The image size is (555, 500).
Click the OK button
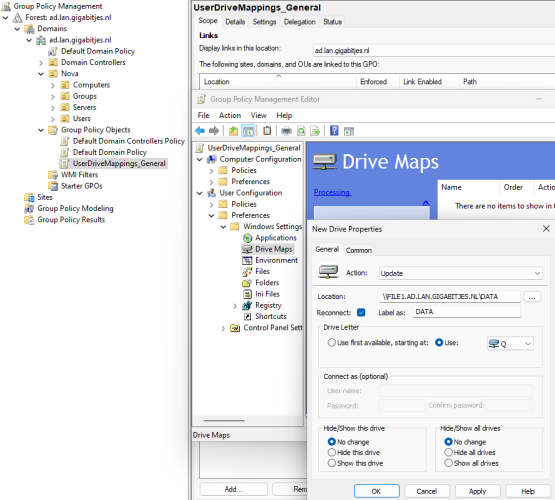377,491
